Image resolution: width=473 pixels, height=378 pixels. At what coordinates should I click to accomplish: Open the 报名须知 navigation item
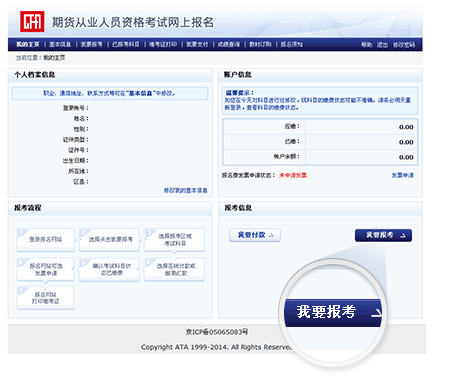pyautogui.click(x=292, y=44)
